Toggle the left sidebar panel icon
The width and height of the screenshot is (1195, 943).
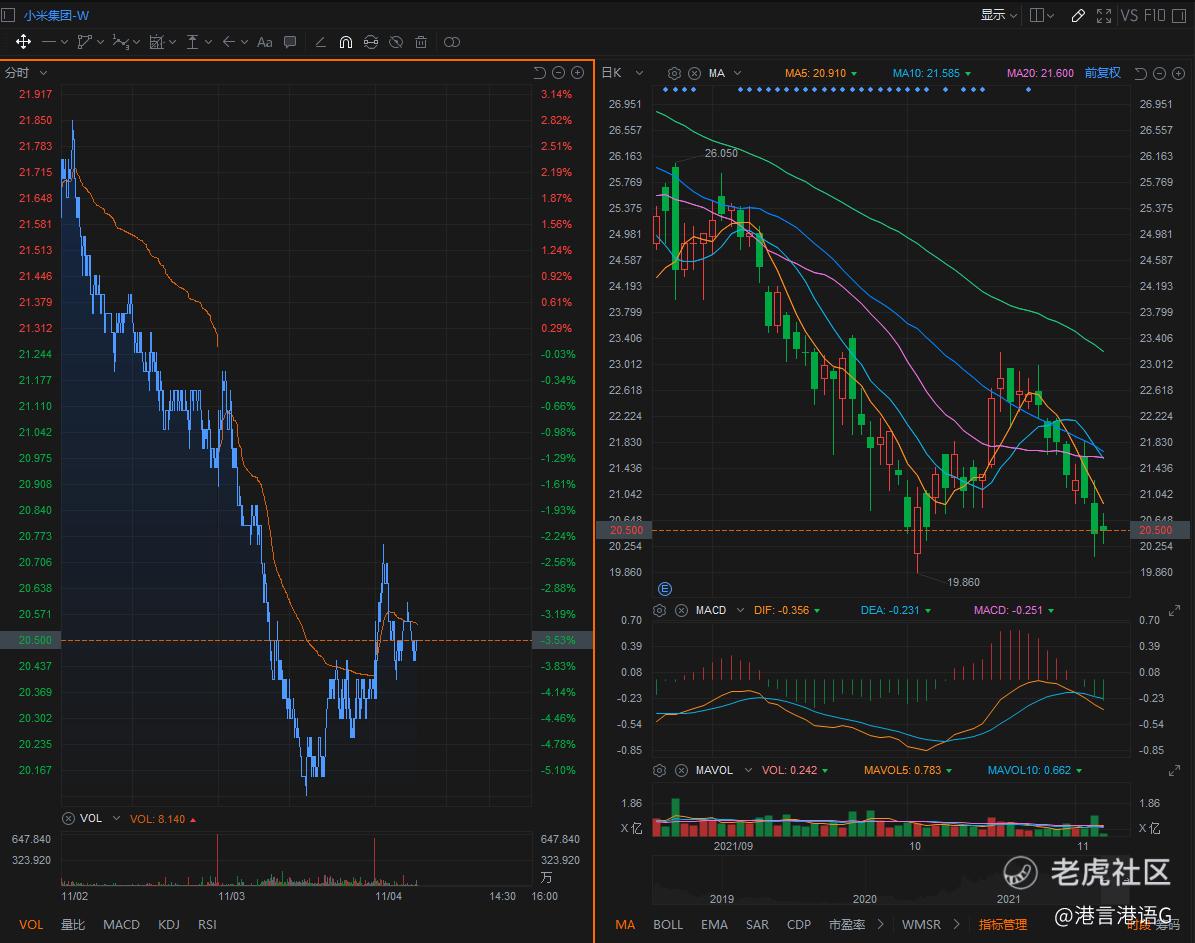click(9, 14)
